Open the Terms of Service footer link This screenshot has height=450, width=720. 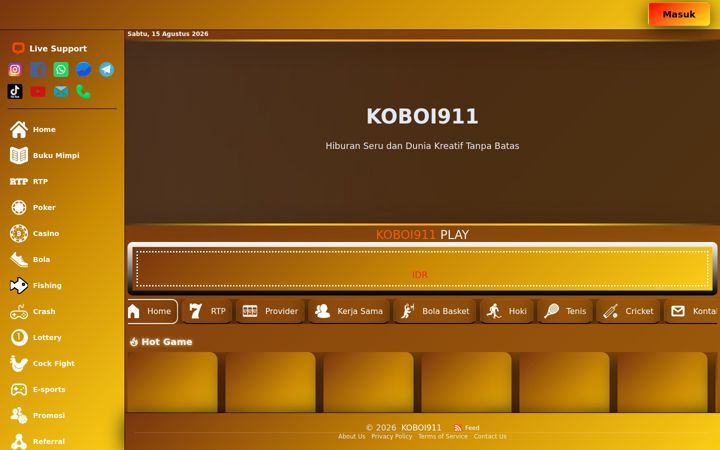[x=443, y=436]
